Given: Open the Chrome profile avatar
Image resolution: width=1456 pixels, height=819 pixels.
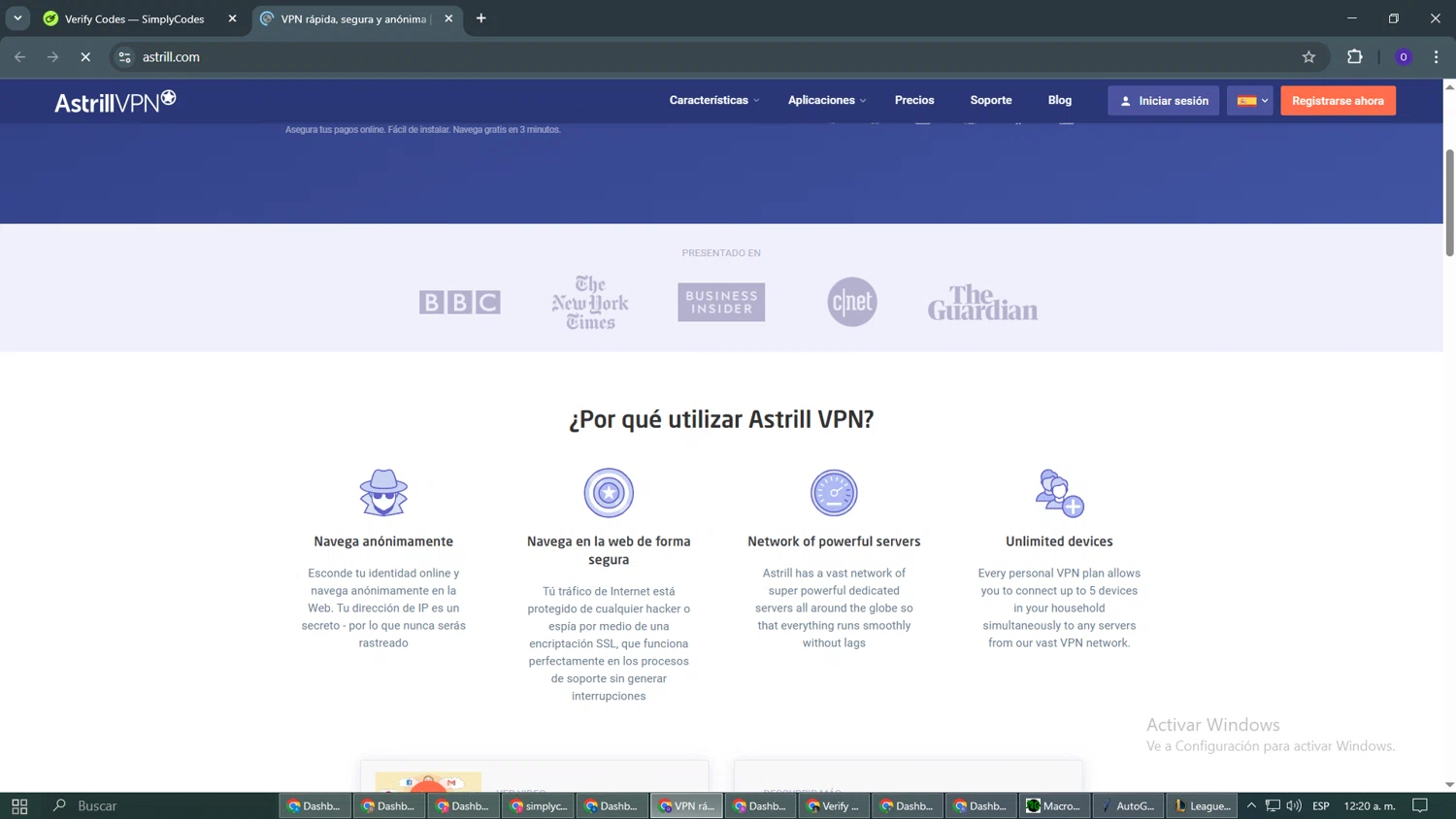Looking at the screenshot, I should point(1404,57).
